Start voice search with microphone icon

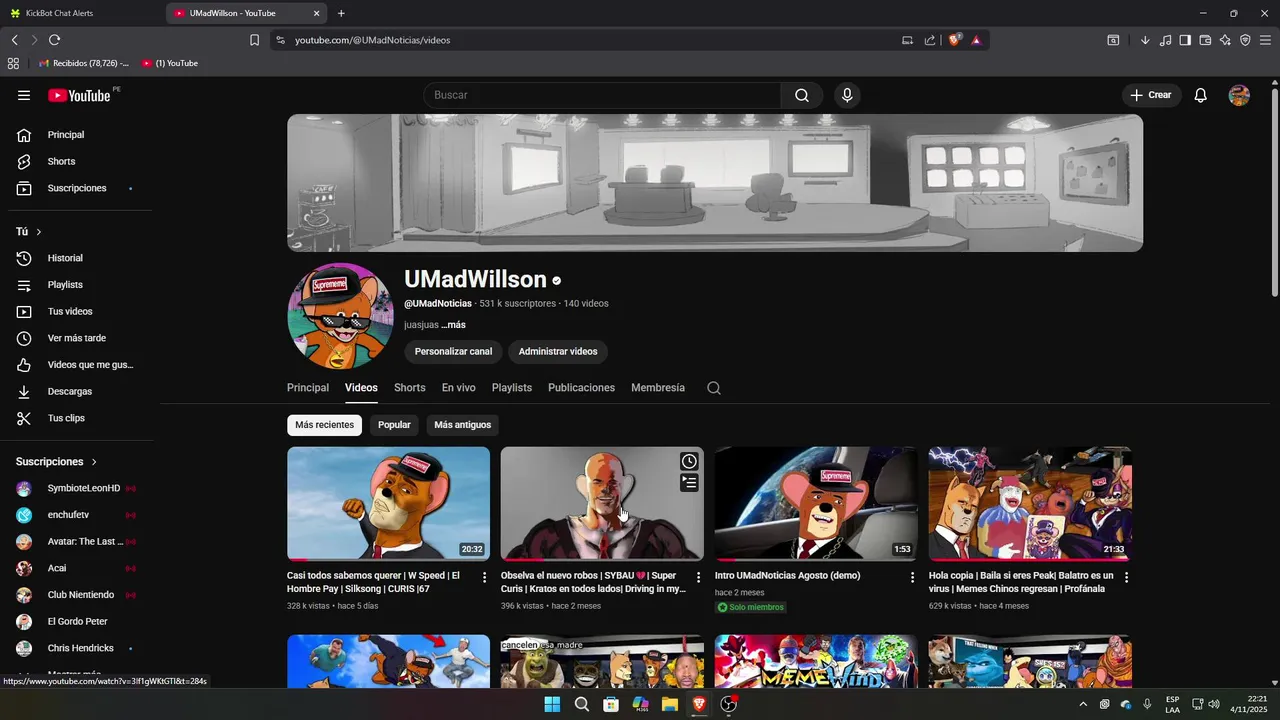point(847,95)
